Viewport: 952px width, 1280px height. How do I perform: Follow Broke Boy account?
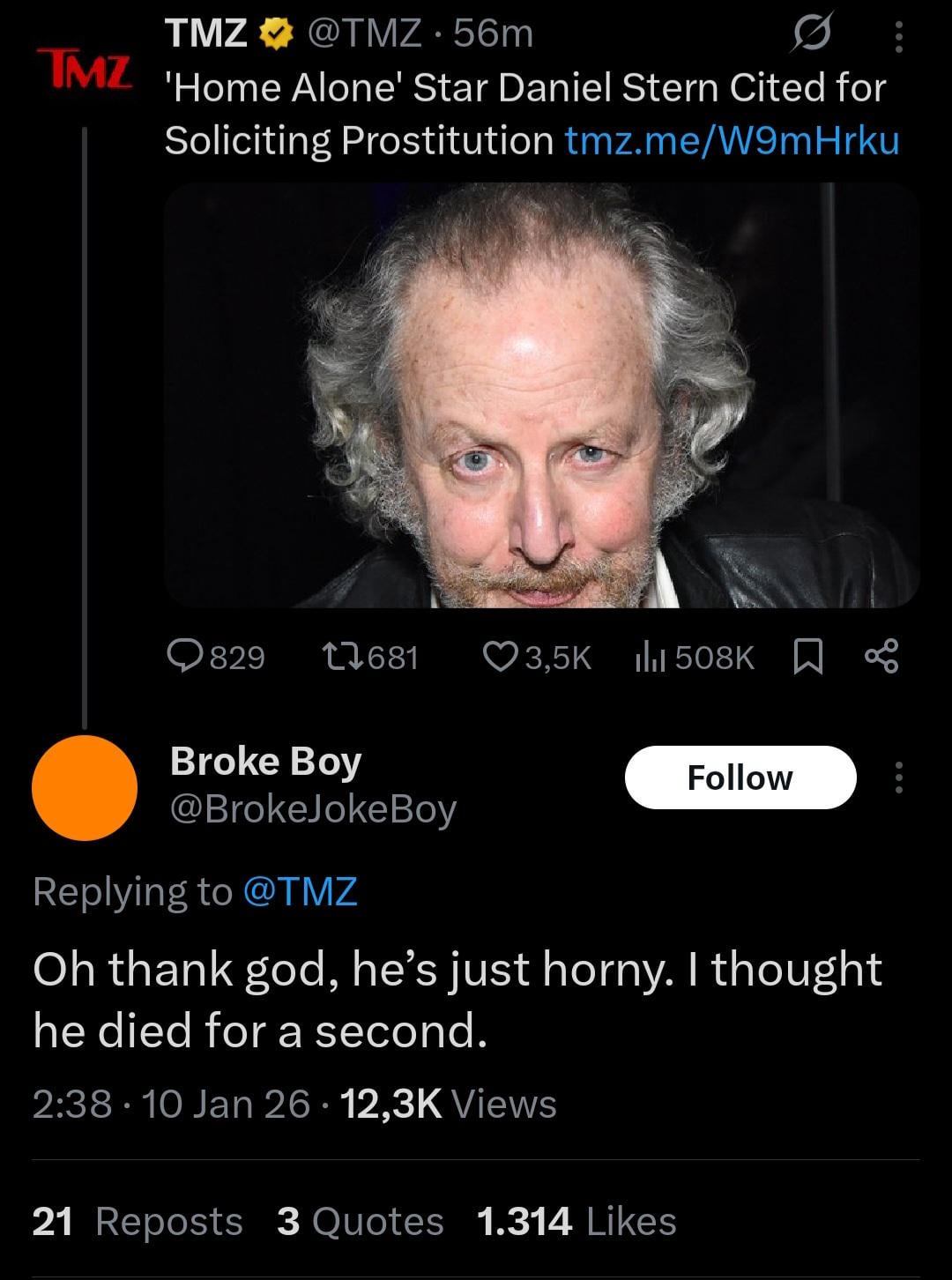click(x=740, y=778)
